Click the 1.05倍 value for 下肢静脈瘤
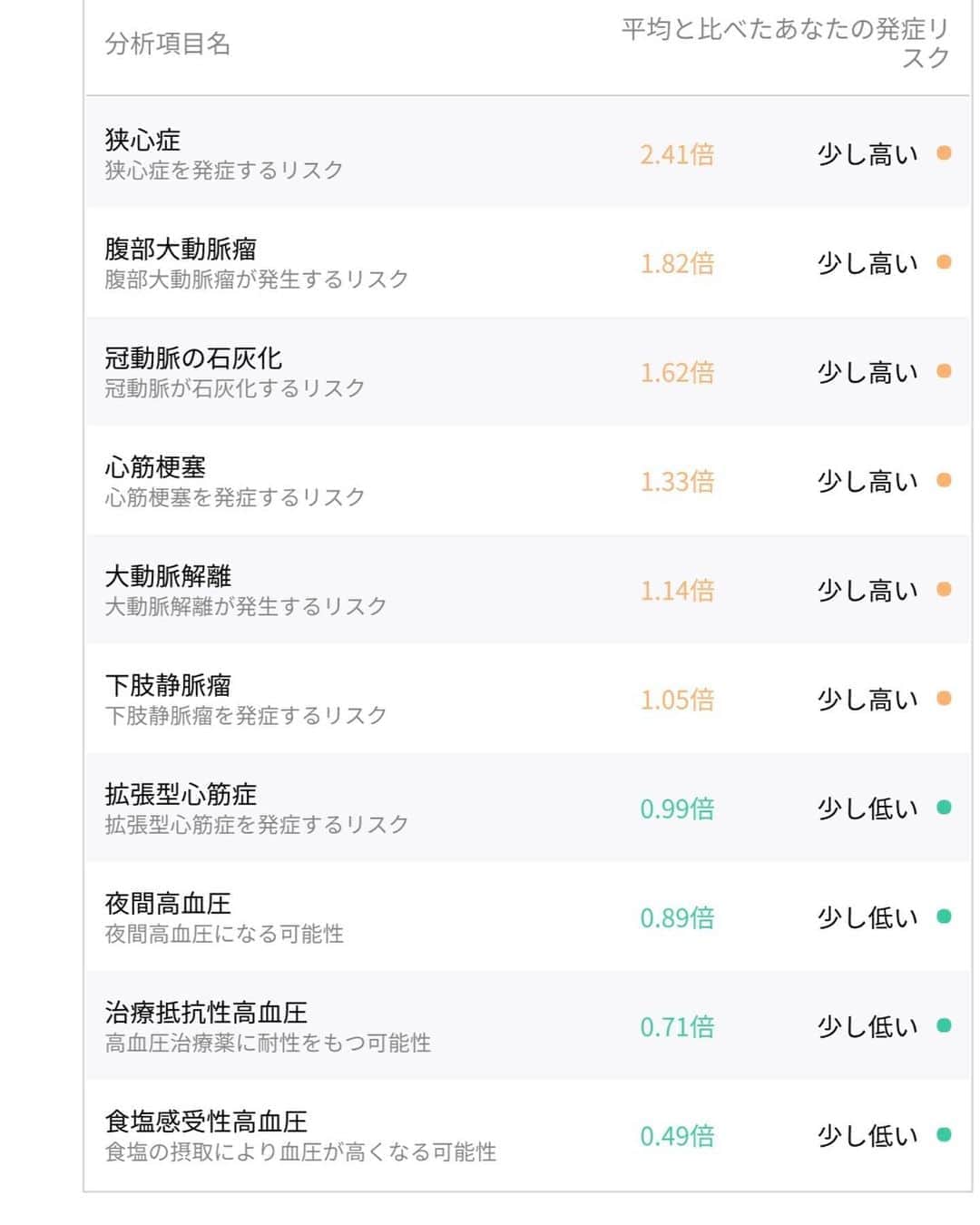This screenshot has width=980, height=1225. coord(677,700)
